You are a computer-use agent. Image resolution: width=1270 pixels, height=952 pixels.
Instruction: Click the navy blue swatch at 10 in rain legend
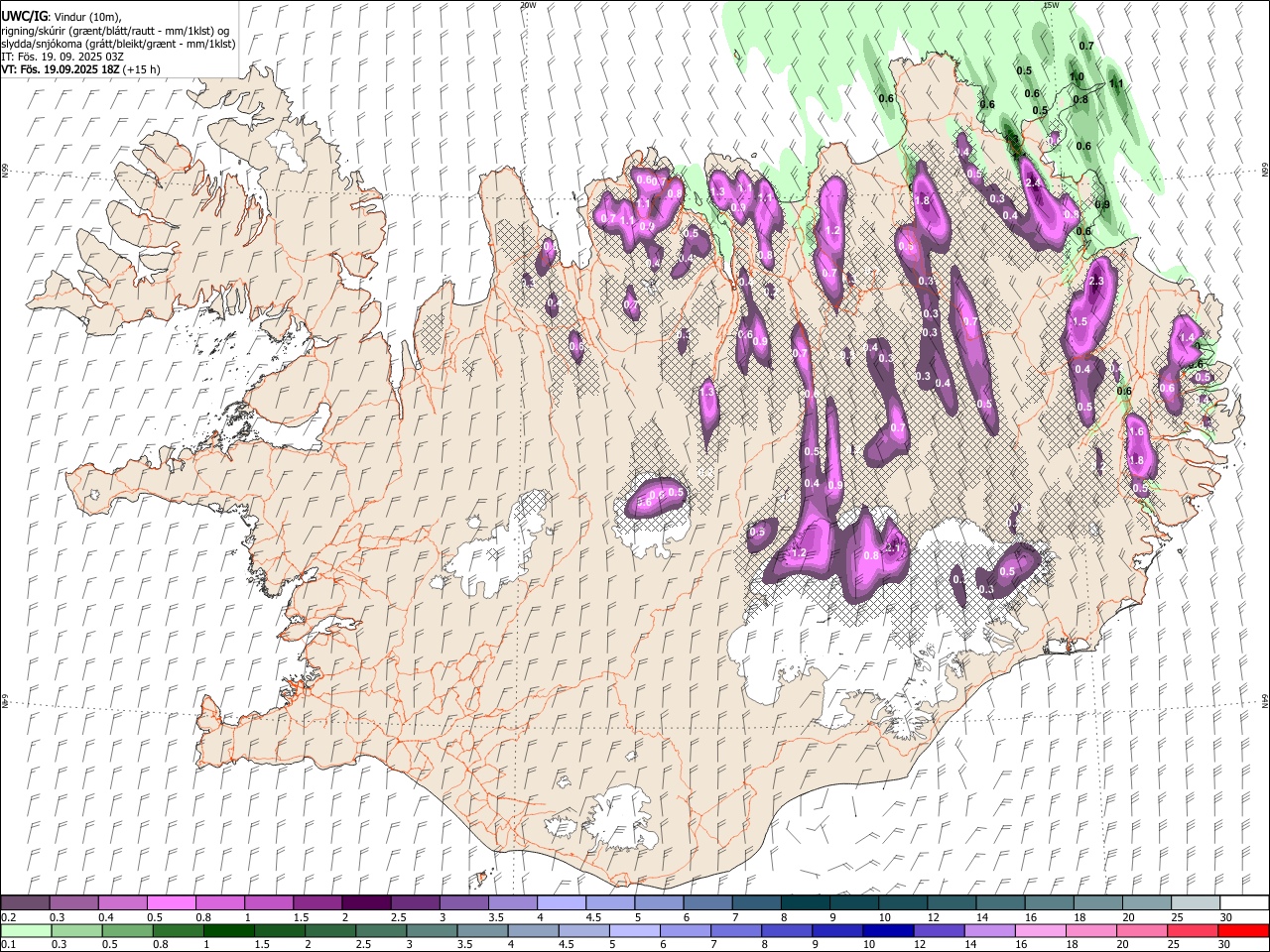888,931
